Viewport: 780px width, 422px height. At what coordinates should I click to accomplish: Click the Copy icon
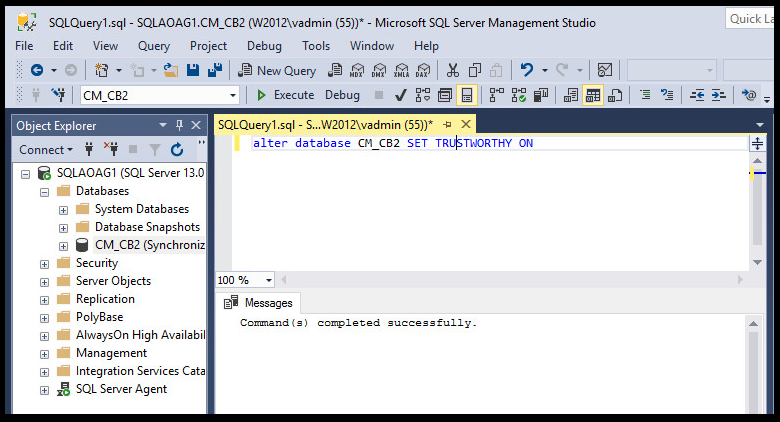[x=475, y=70]
